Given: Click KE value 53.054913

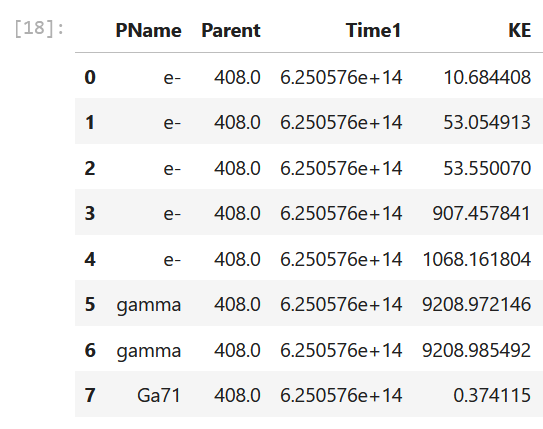Looking at the screenshot, I should click(487, 123).
